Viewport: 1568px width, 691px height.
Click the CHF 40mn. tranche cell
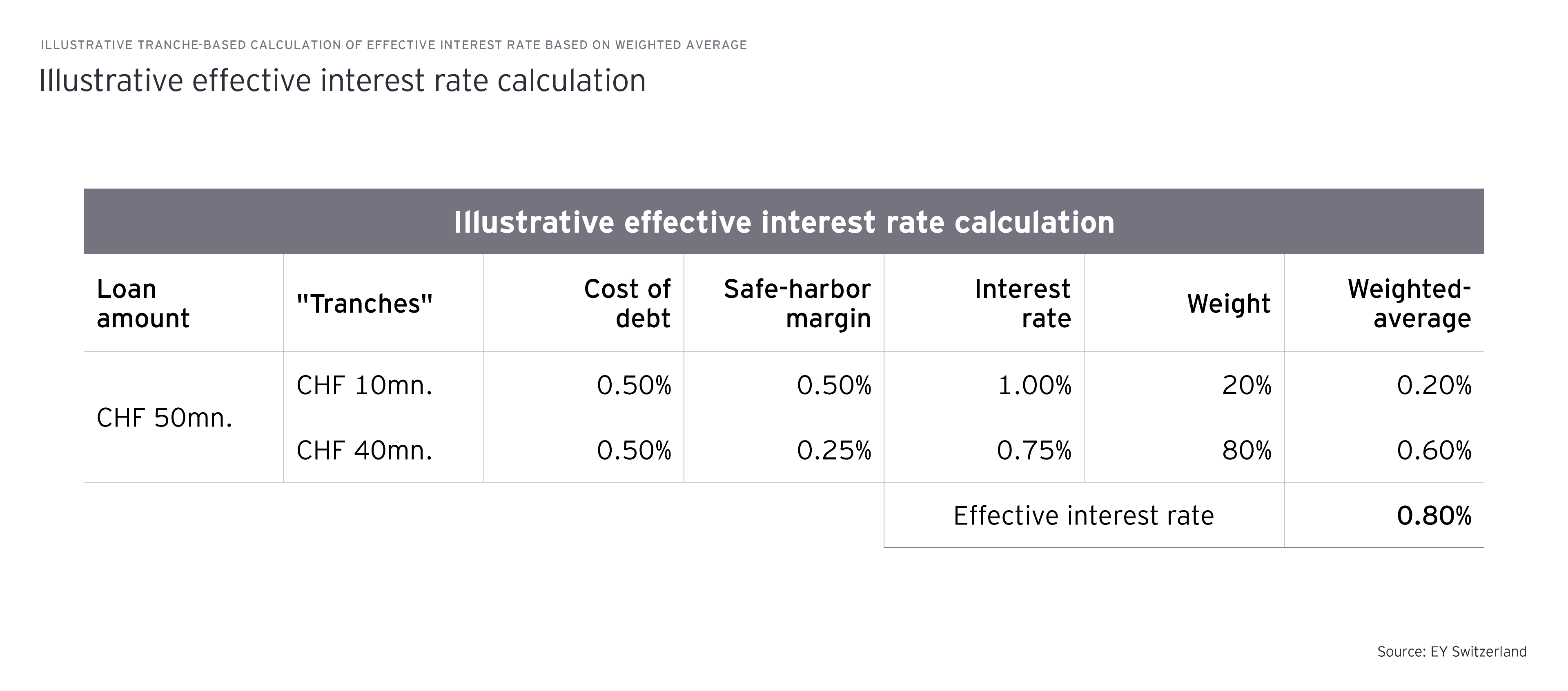click(x=364, y=451)
